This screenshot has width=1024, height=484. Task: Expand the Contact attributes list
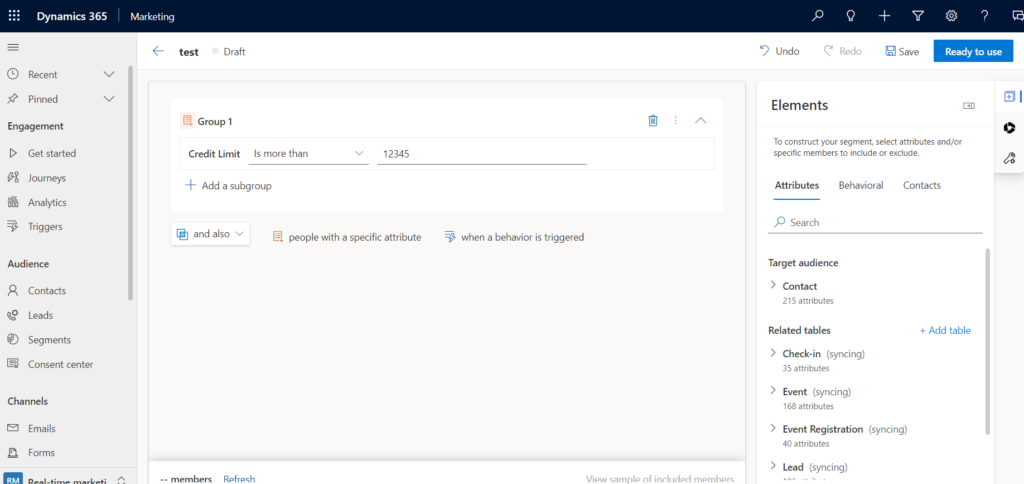tap(773, 285)
